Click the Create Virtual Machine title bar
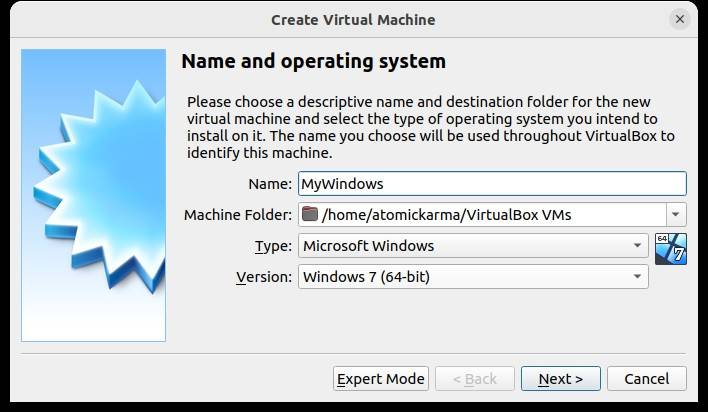The height and width of the screenshot is (412, 708). point(353,19)
